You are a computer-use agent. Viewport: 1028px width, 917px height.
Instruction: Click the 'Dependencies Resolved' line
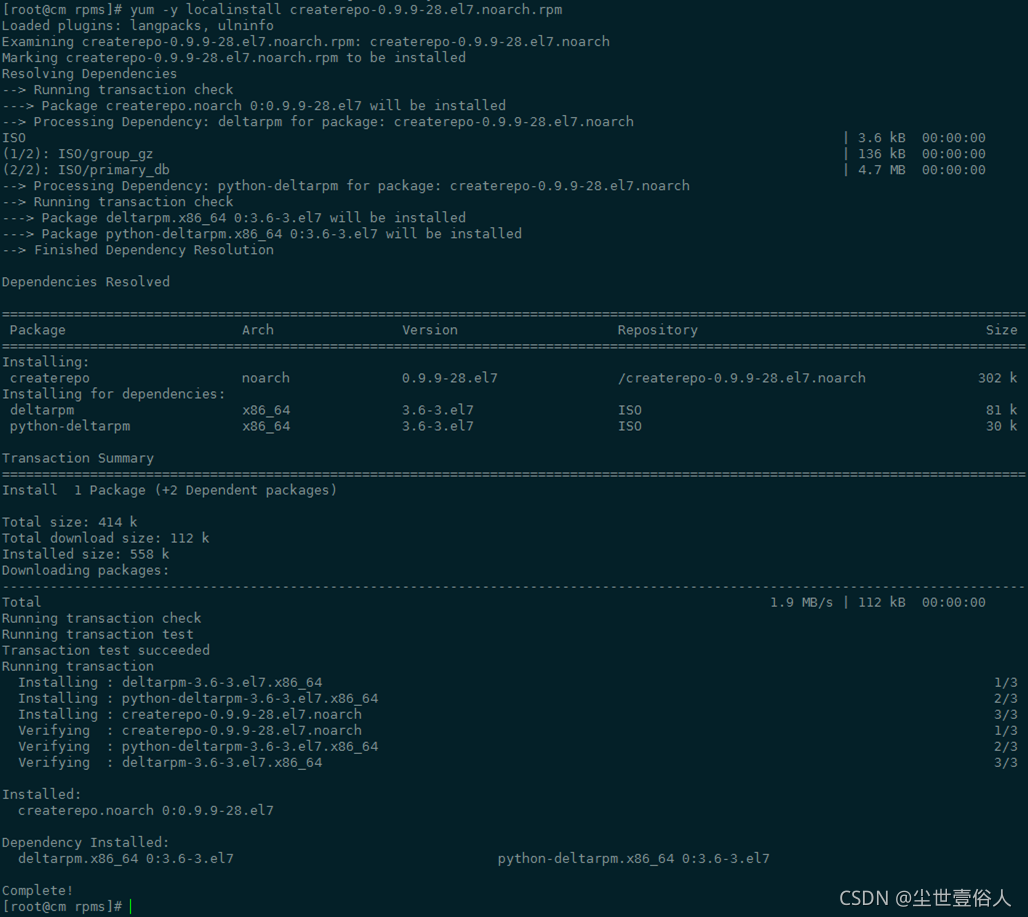coord(85,282)
